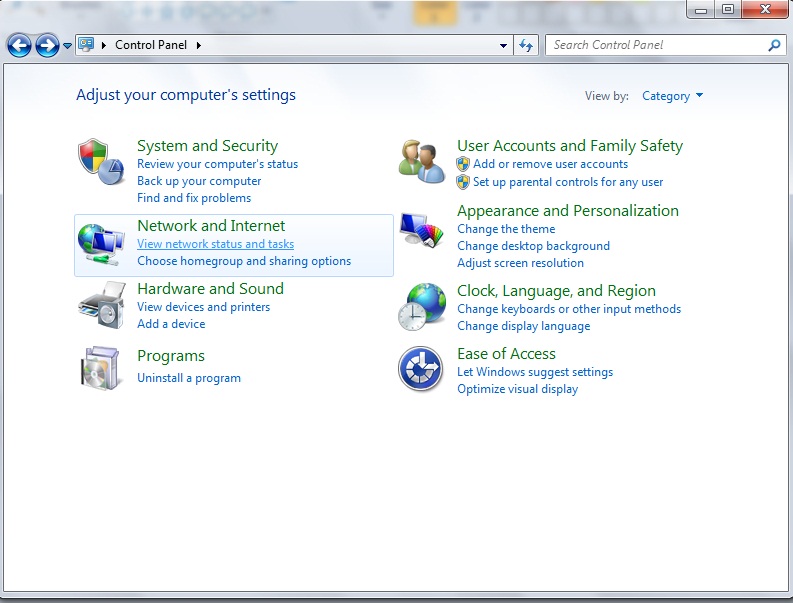The width and height of the screenshot is (793, 603).
Task: Click into the Search Control Panel field
Action: [x=655, y=45]
